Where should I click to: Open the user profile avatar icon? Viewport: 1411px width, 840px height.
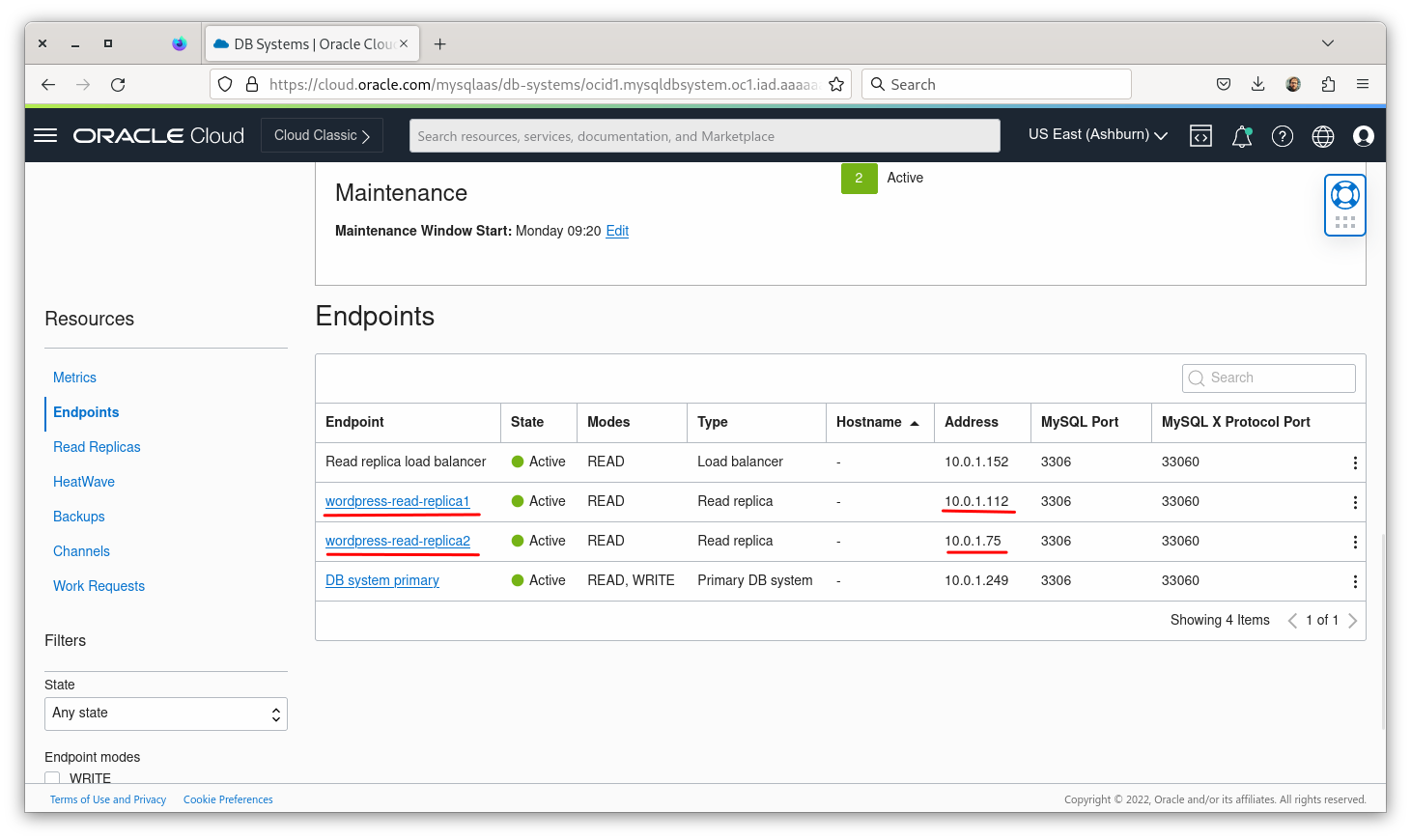click(1364, 136)
